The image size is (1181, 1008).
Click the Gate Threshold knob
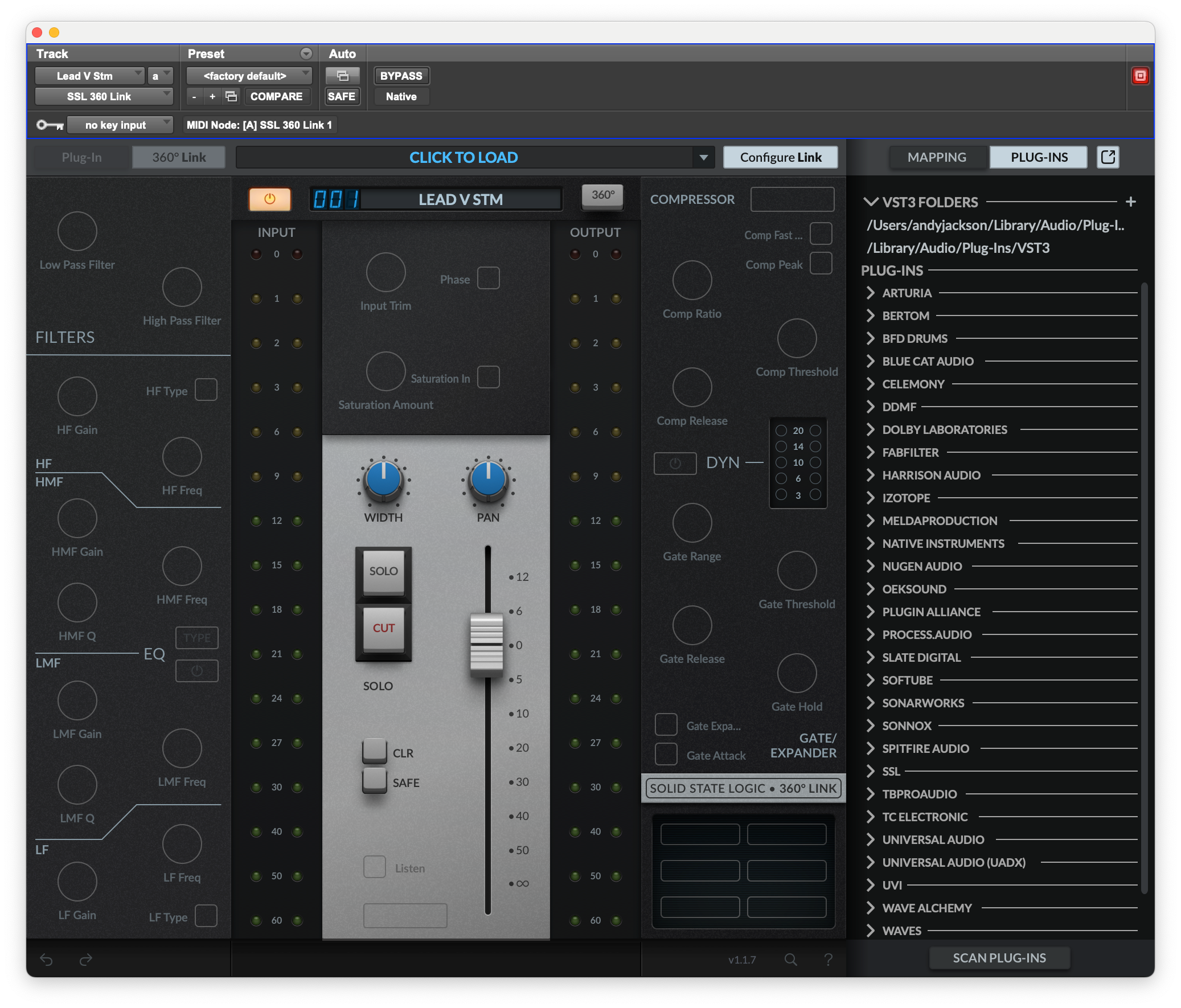(797, 571)
